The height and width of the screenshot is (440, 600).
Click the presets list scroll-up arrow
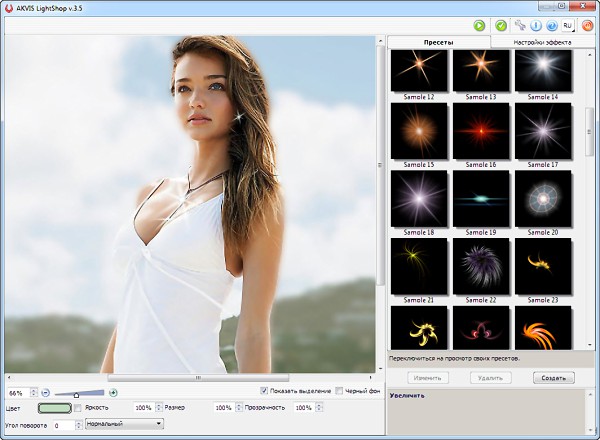[589, 54]
